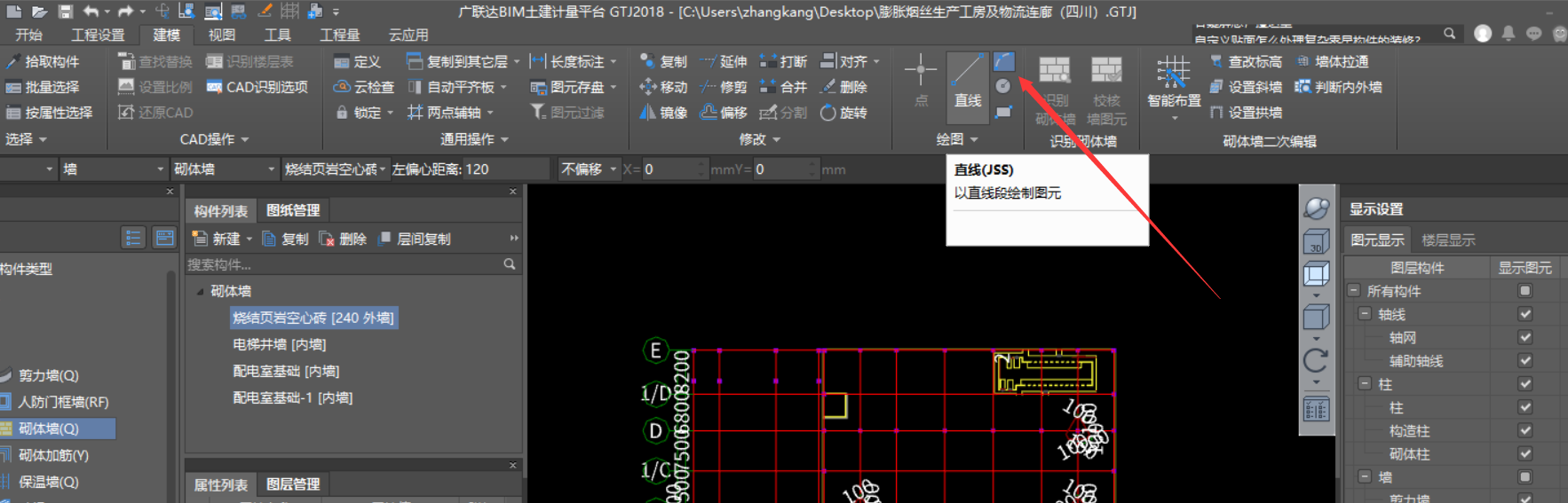Select 电梯井墙 [内墙] in component list
This screenshot has height=503, width=1568.
(x=280, y=344)
